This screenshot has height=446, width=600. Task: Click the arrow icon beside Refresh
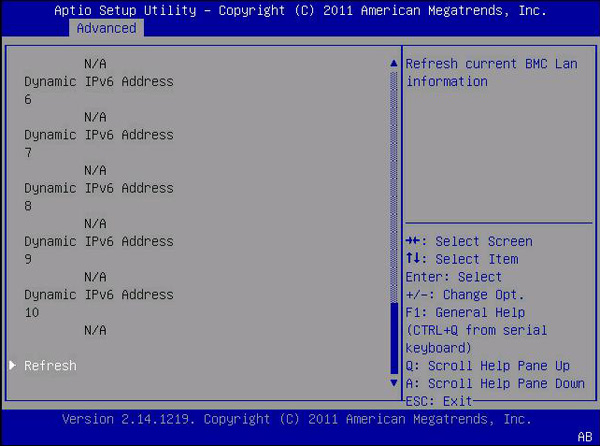click(x=13, y=365)
